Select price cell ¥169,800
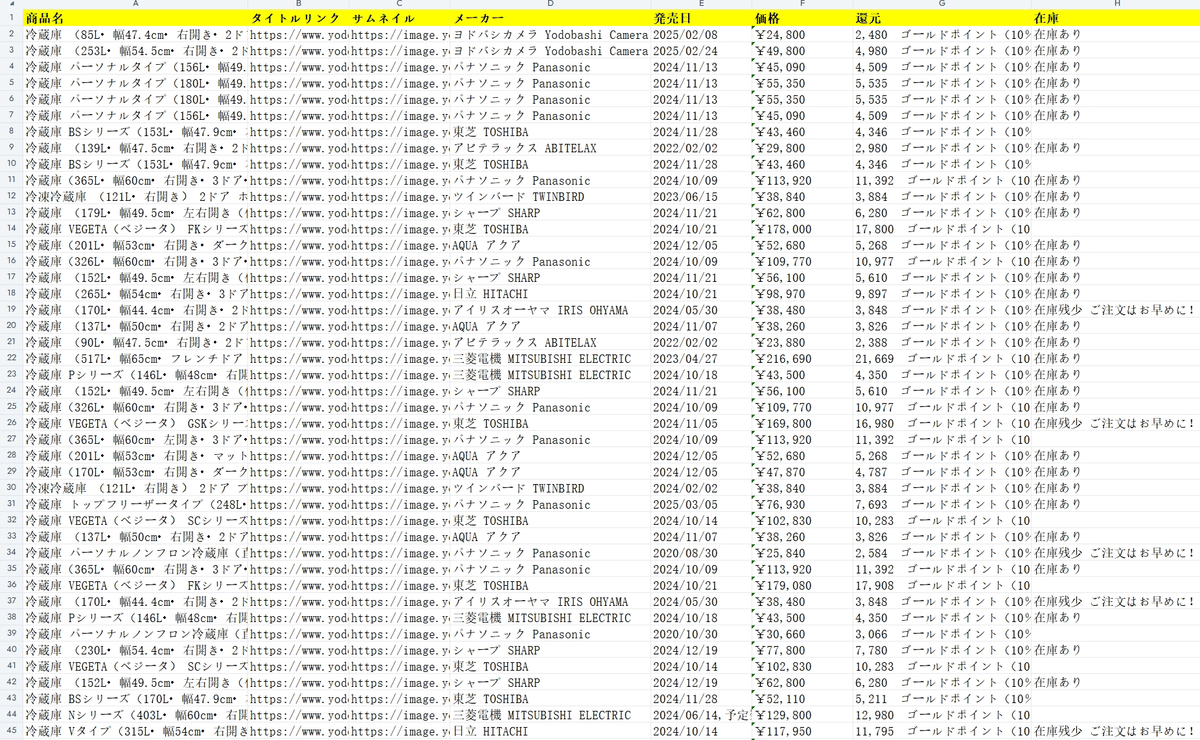Screen dimensions: 1200x740 802,424
